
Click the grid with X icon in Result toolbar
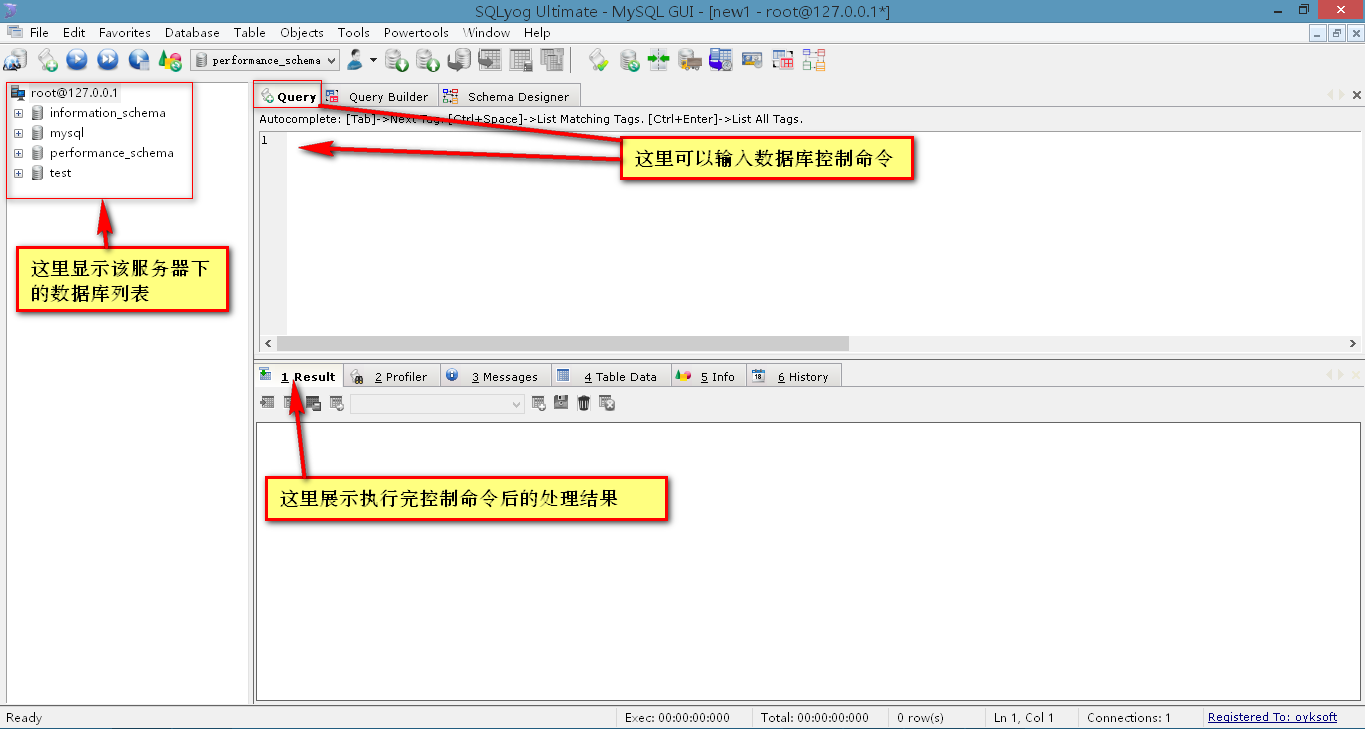(x=607, y=403)
